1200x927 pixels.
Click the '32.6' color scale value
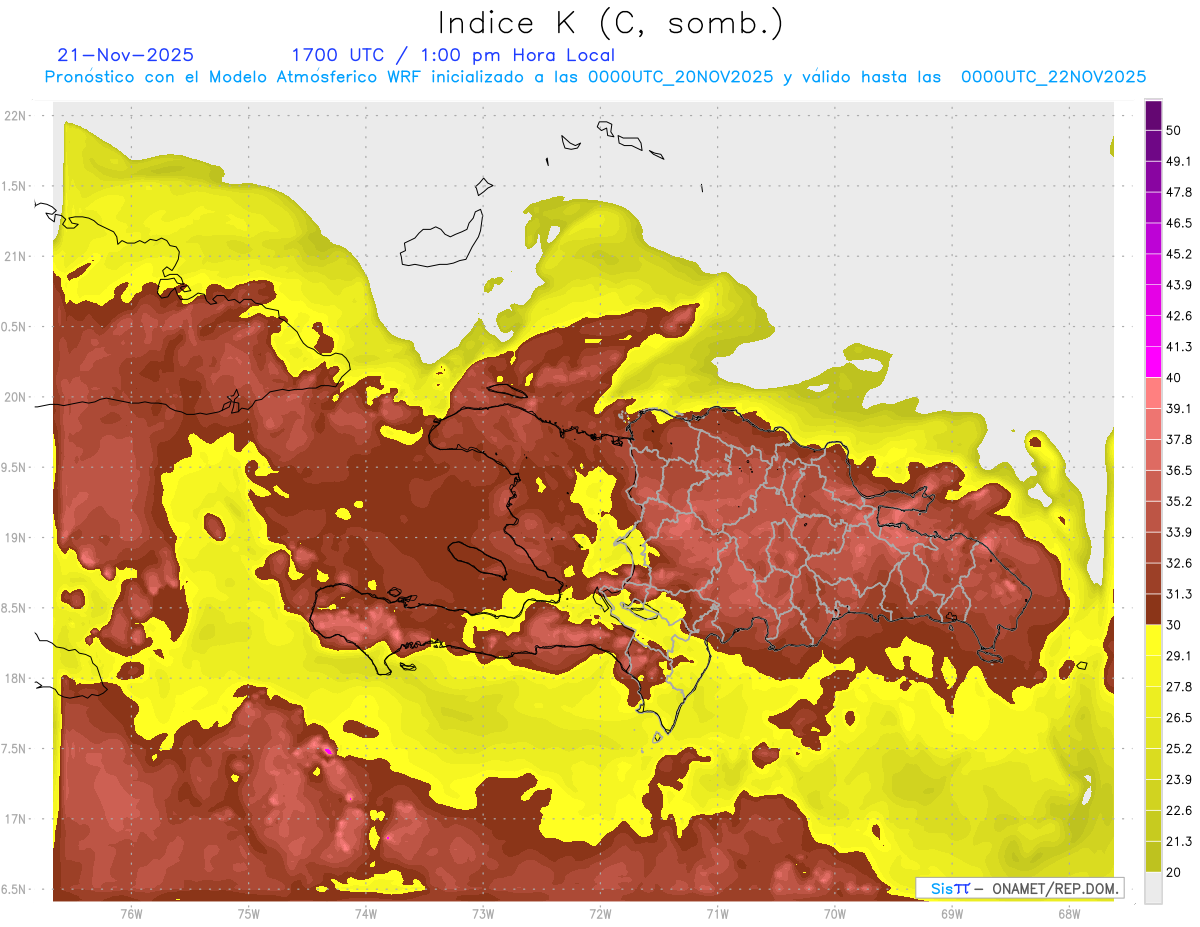1179,563
